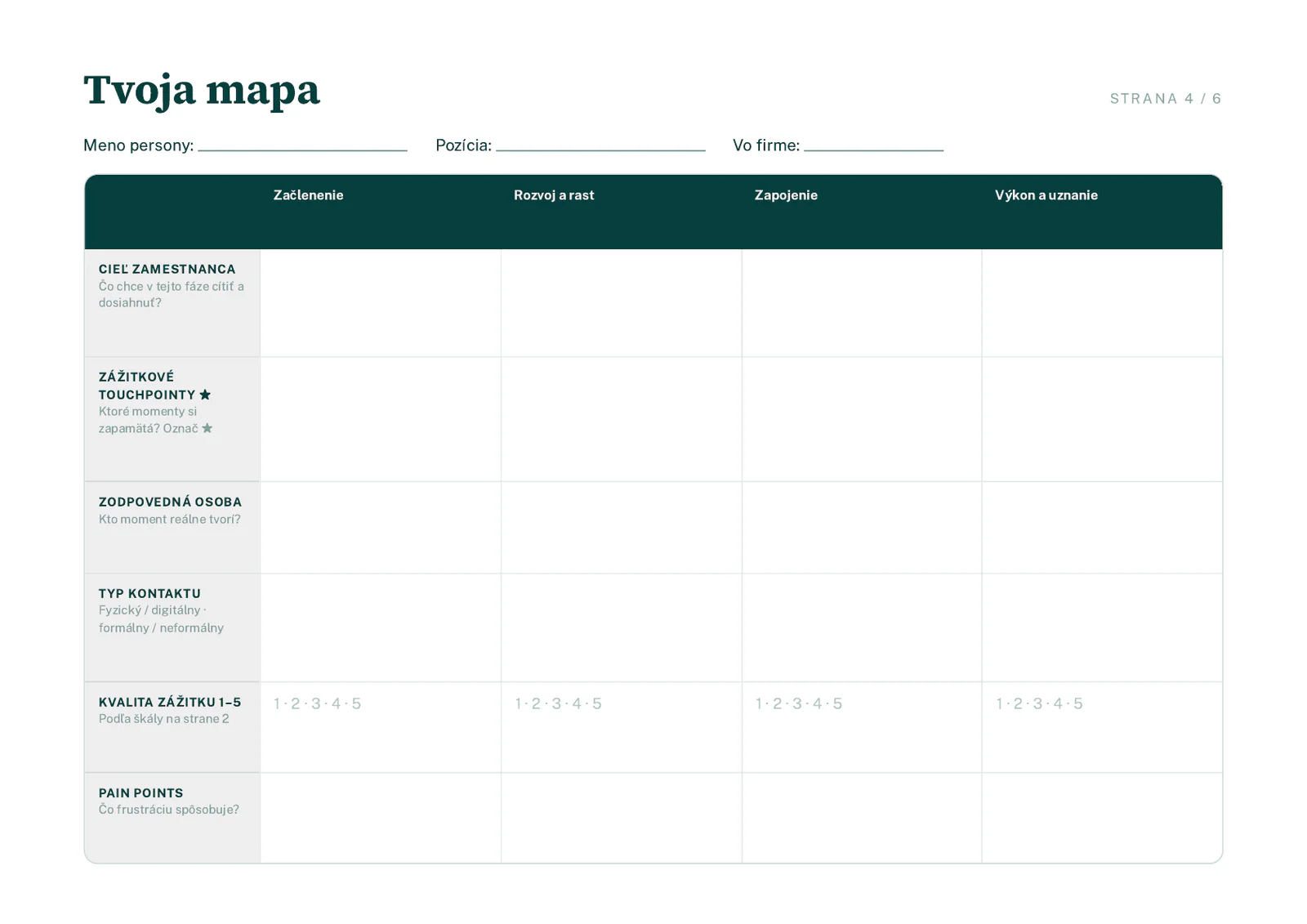Select the 'Rozvoj a rast' column header
1307x924 pixels.
pos(554,195)
